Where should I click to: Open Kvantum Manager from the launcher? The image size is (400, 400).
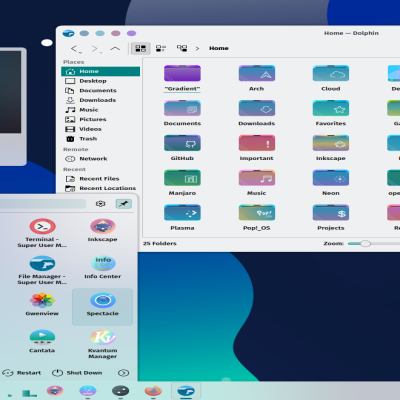(x=103, y=344)
